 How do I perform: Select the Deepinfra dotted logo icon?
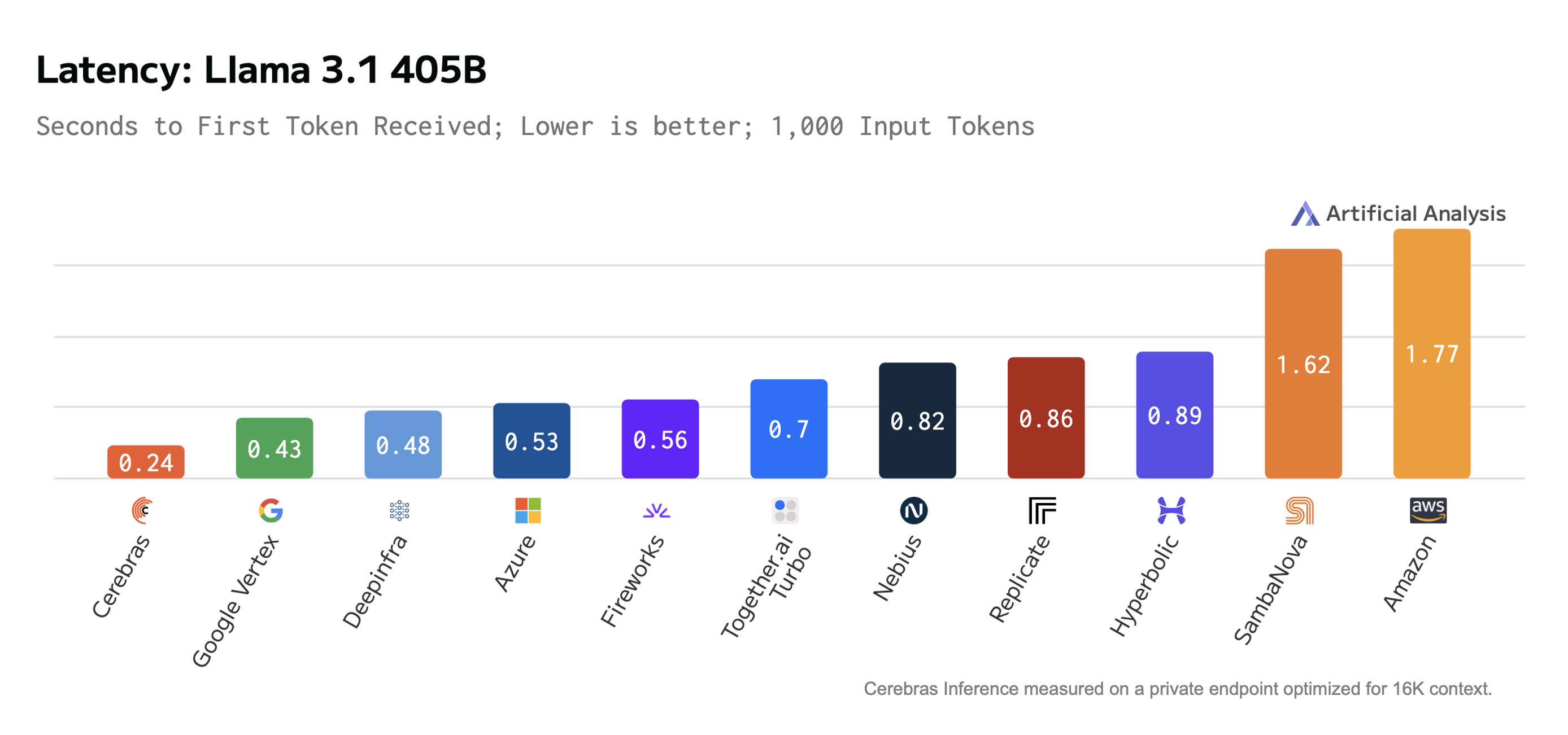click(x=399, y=510)
